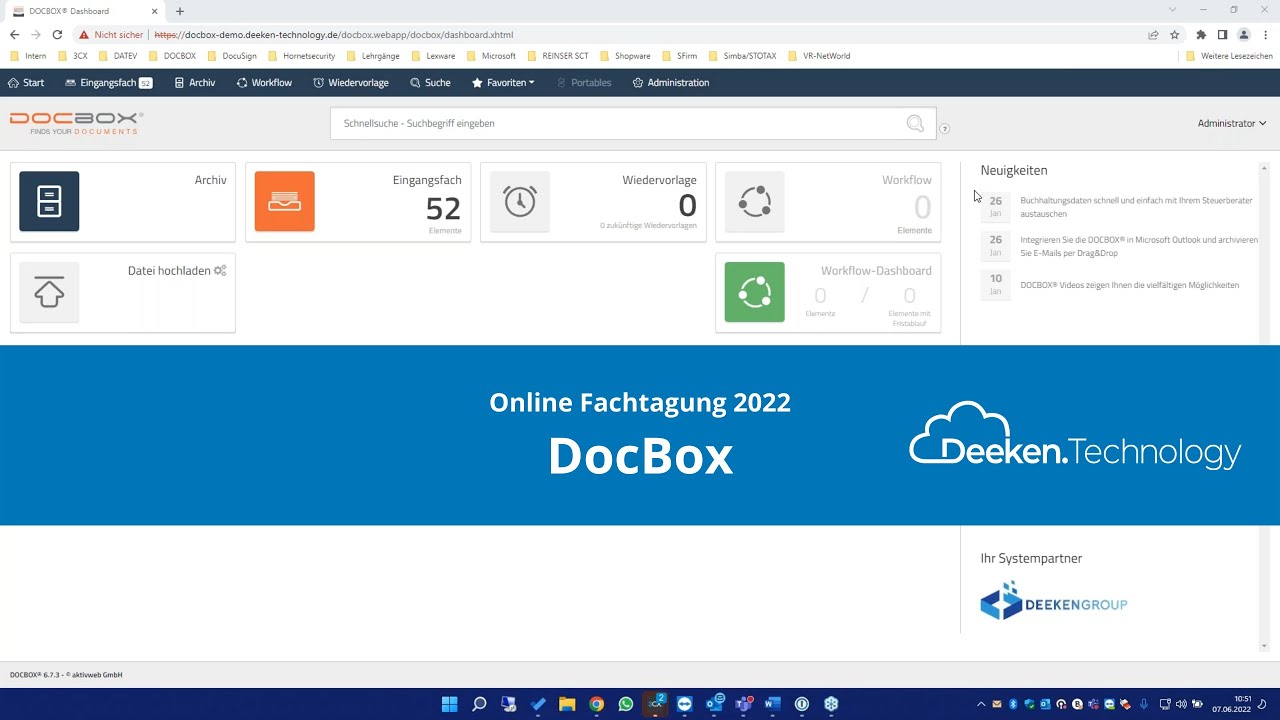The width and height of the screenshot is (1280, 720).
Task: Open the DOCBOX Videos news item
Action: tap(1129, 285)
